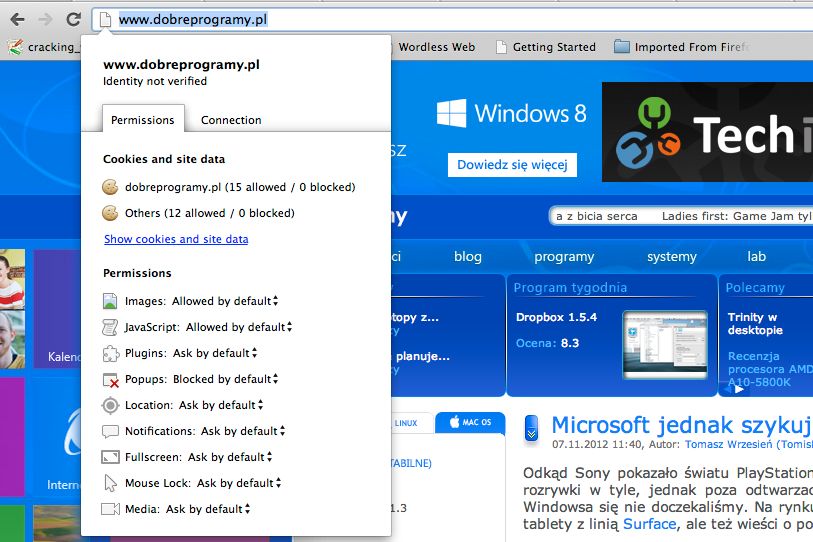This screenshot has height=542, width=813.
Task: Open the programy menu item
Action: 564,256
